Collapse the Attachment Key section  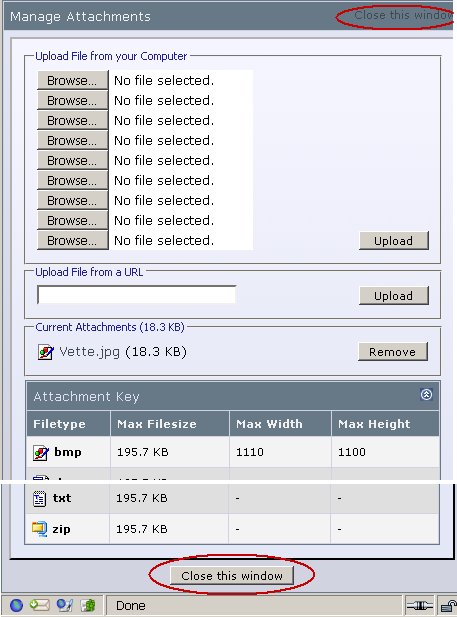click(426, 394)
